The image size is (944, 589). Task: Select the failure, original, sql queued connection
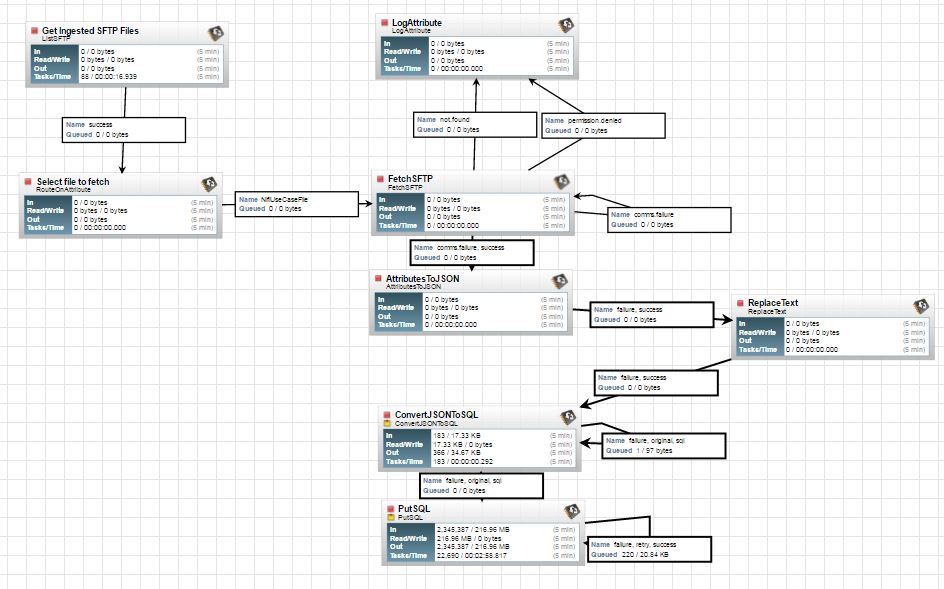tap(660, 446)
